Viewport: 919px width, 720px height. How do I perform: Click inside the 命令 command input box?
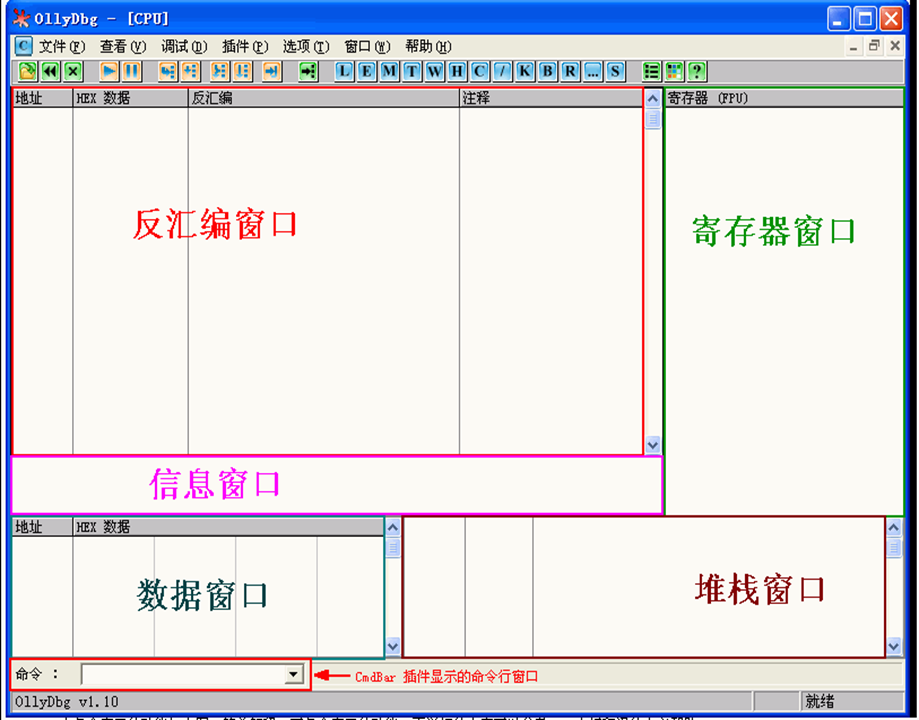pos(183,674)
